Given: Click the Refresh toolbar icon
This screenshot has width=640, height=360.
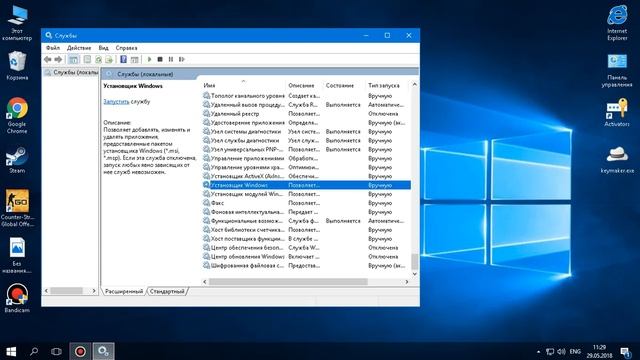Looking at the screenshot, I should pyautogui.click(x=98, y=60).
